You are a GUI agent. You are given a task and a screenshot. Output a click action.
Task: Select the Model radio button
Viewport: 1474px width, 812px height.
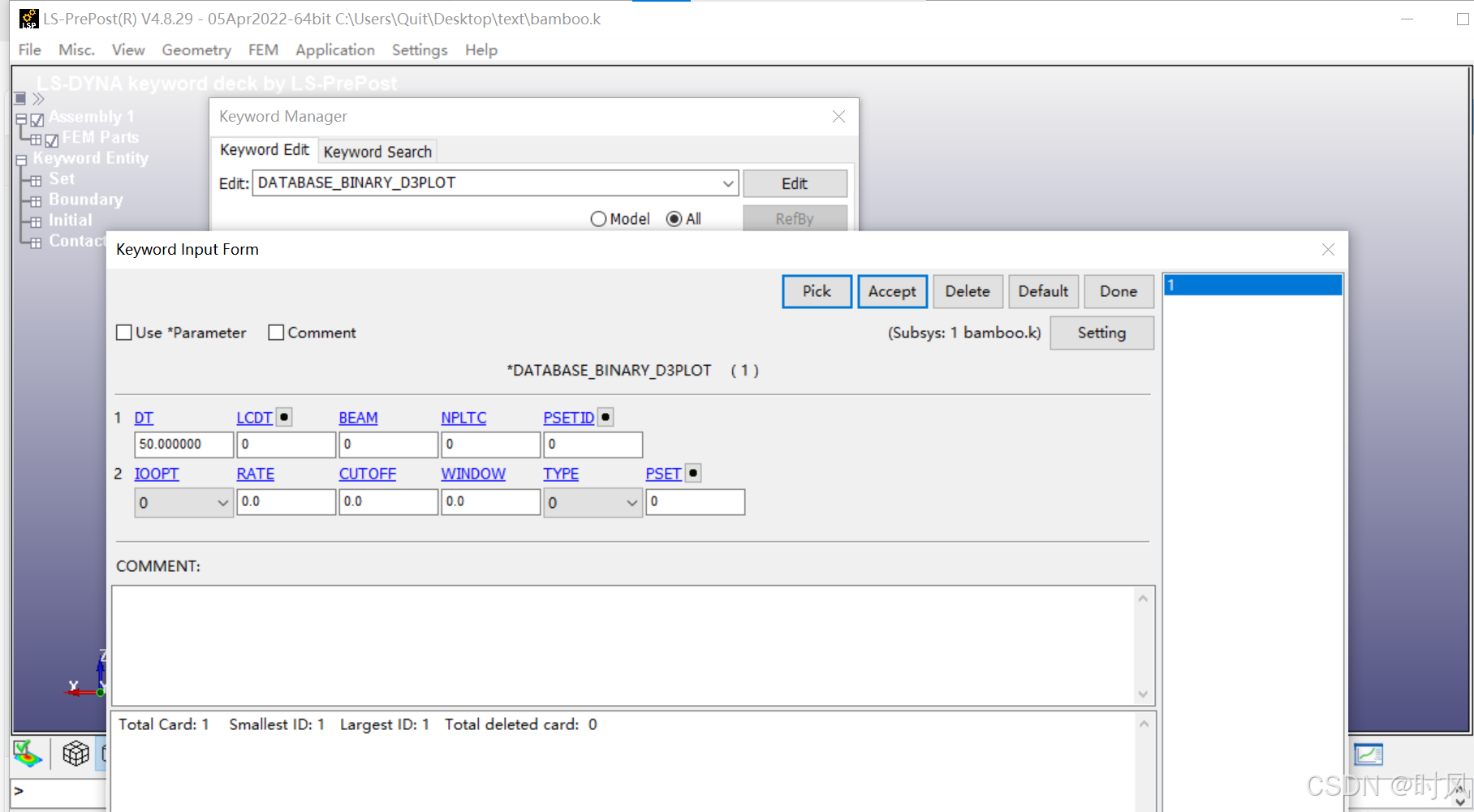point(598,219)
